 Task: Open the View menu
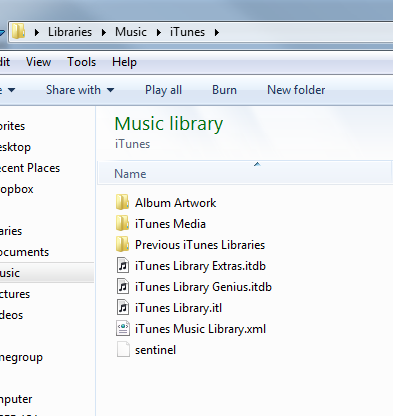(x=38, y=62)
